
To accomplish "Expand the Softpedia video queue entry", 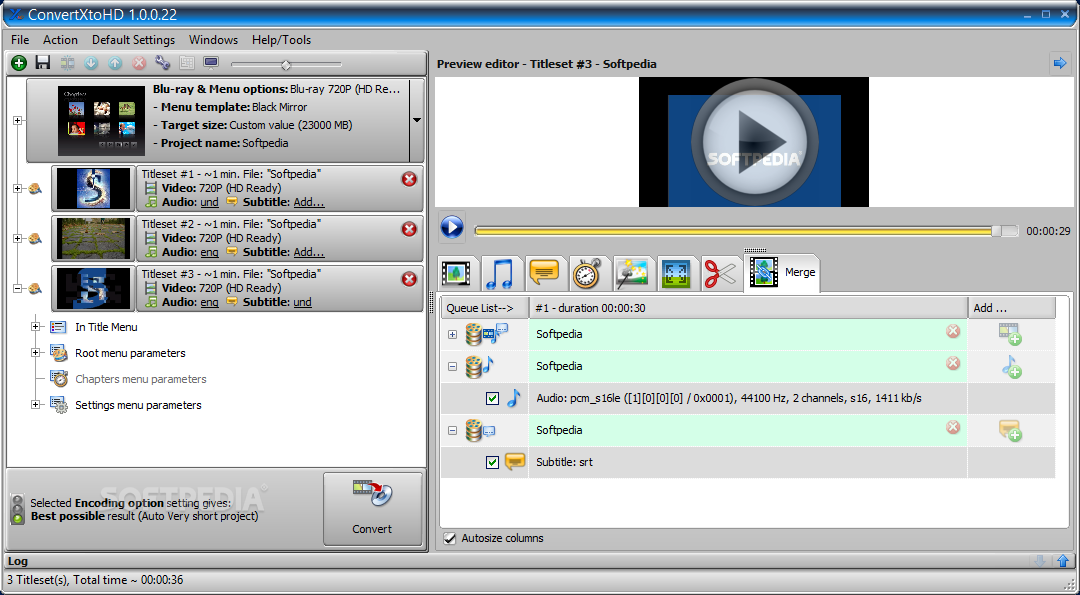I will tap(453, 335).
